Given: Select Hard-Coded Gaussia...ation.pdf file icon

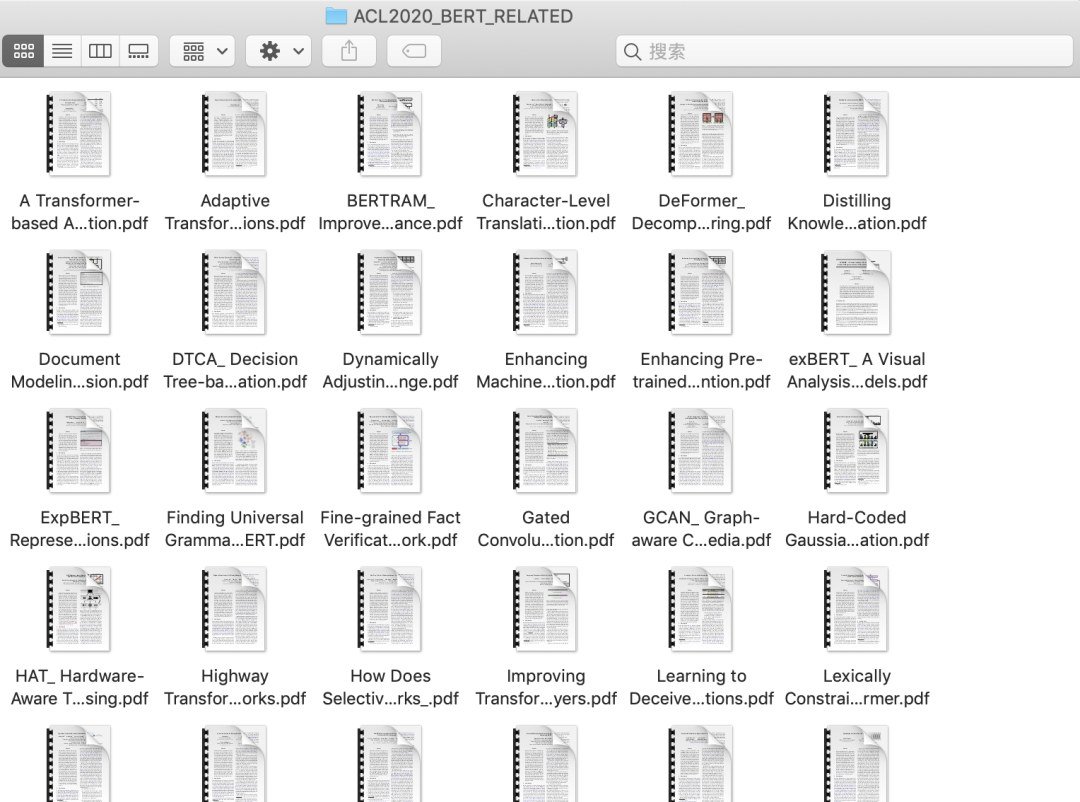Looking at the screenshot, I should (x=857, y=451).
